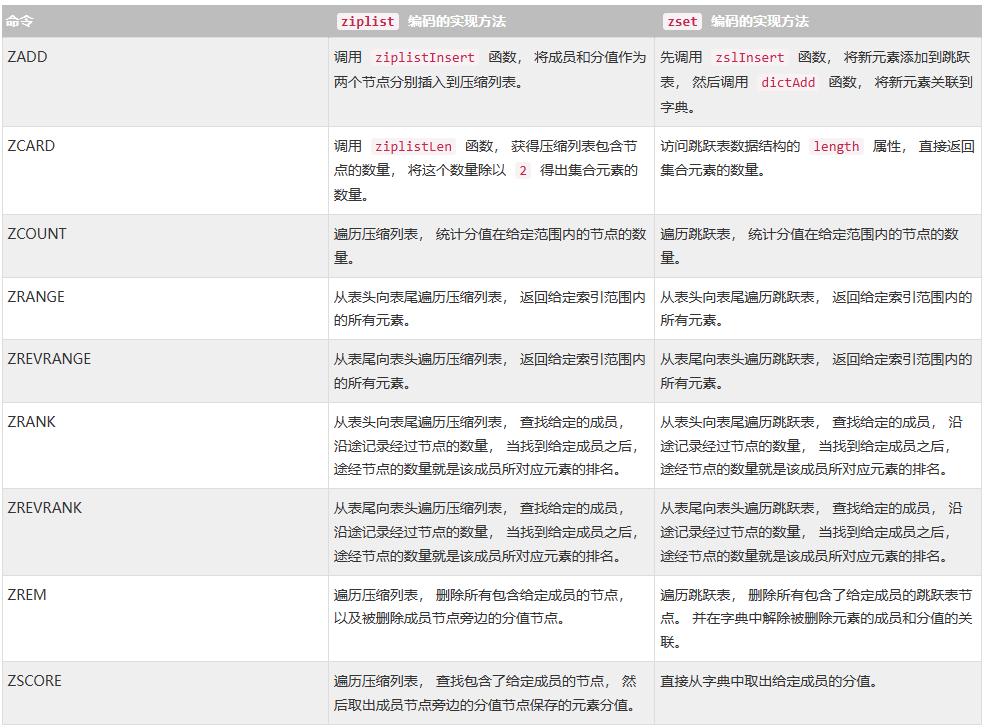Viewport: 986px width, 728px height.
Task: Click the ziplistInsert code word
Action: click(x=424, y=57)
